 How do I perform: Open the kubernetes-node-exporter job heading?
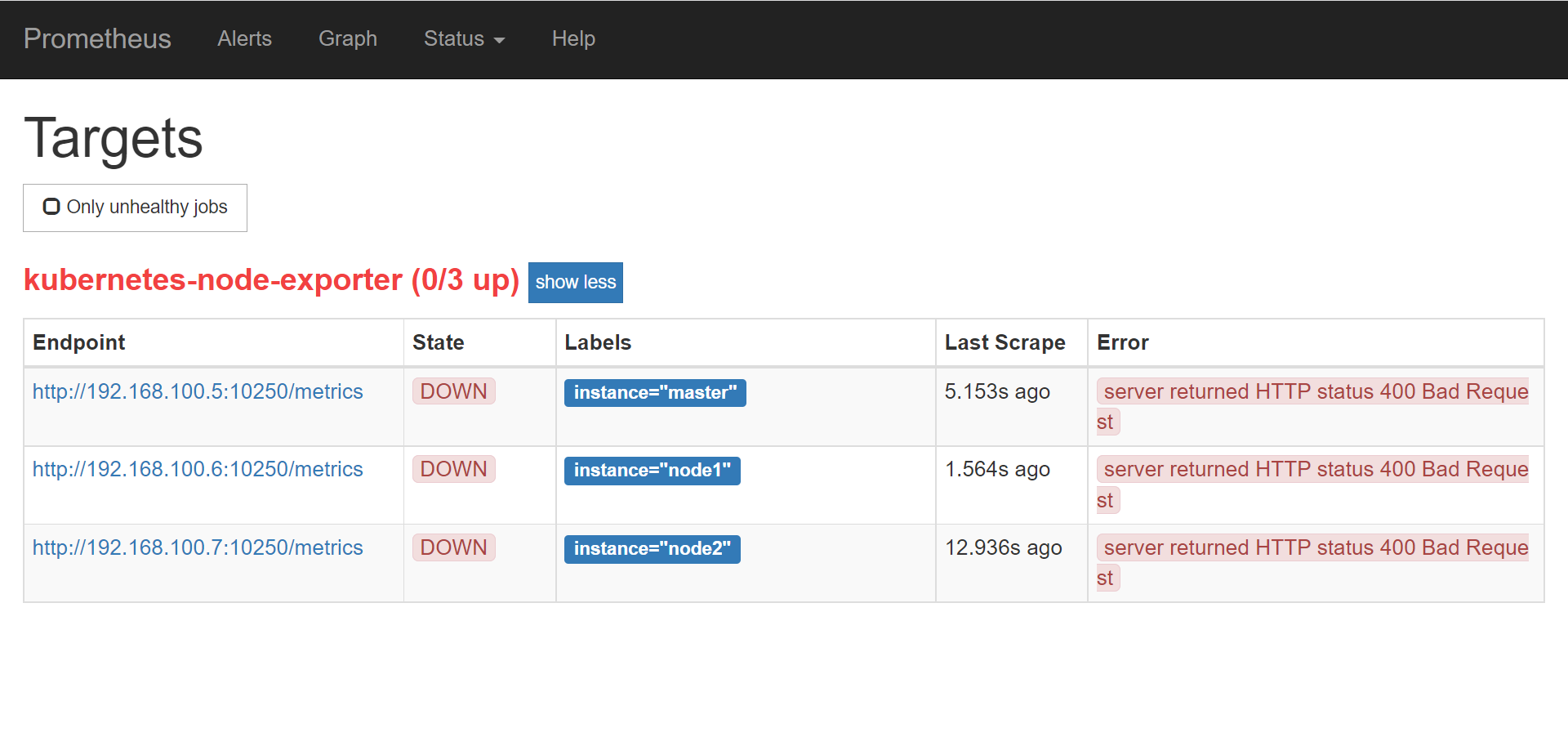coord(272,280)
